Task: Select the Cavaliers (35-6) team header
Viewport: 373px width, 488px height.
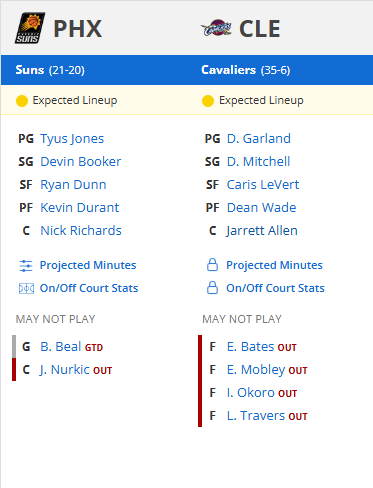Action: click(x=246, y=70)
